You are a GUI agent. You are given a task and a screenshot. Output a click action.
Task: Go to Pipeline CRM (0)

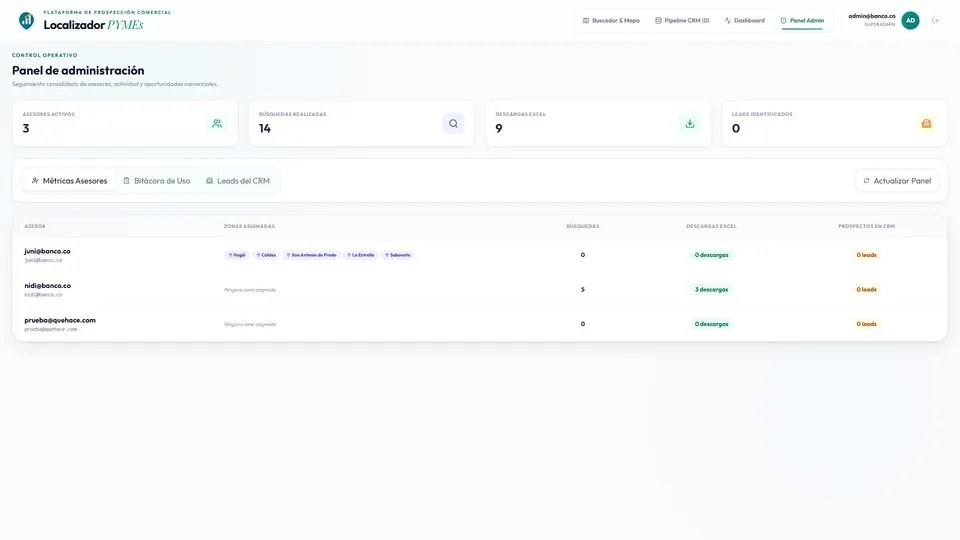(682, 20)
